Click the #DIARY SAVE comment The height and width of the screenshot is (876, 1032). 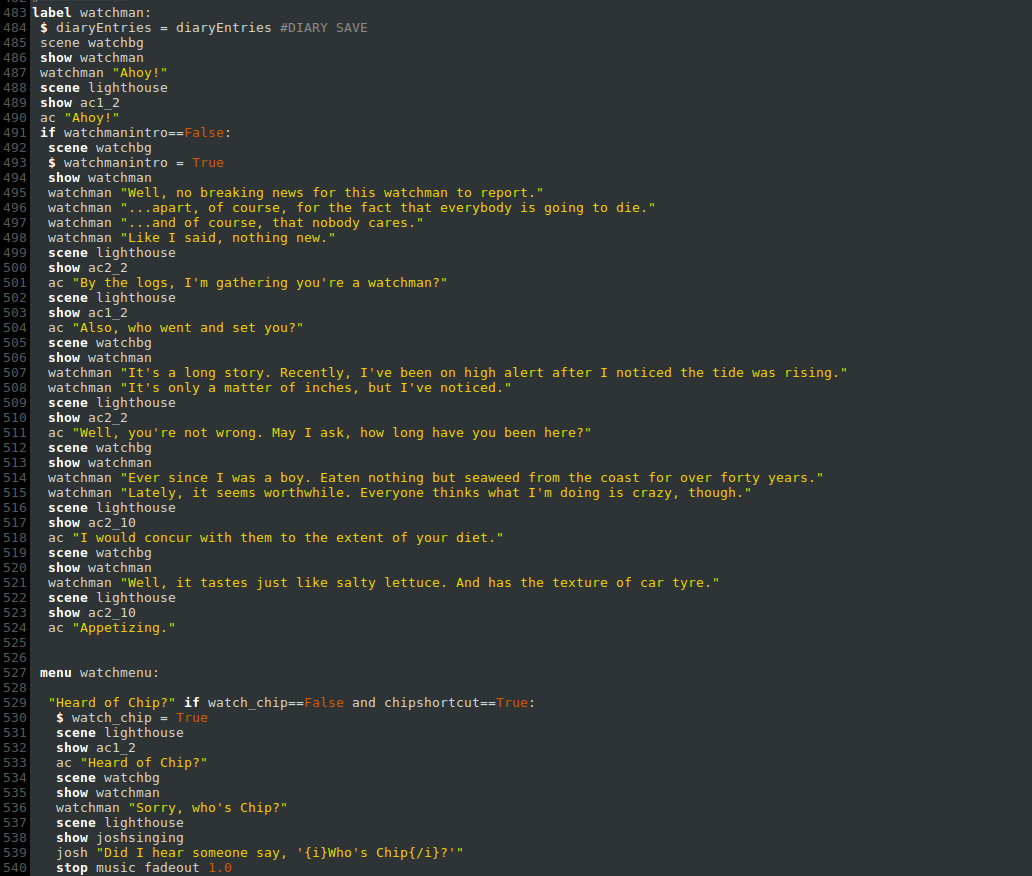pos(324,28)
